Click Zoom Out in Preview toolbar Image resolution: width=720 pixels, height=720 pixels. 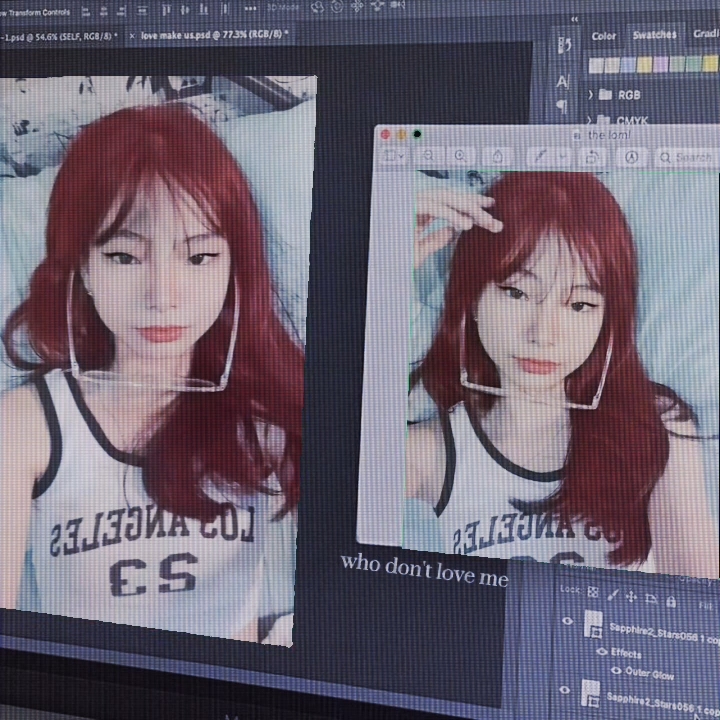pyautogui.click(x=428, y=155)
